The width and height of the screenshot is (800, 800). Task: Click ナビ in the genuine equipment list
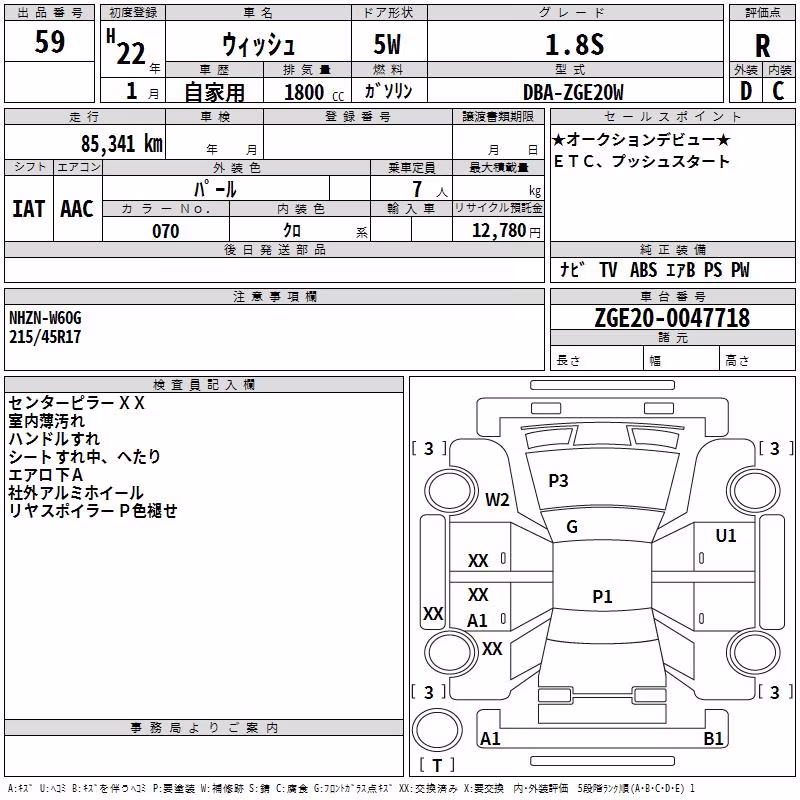coord(572,269)
